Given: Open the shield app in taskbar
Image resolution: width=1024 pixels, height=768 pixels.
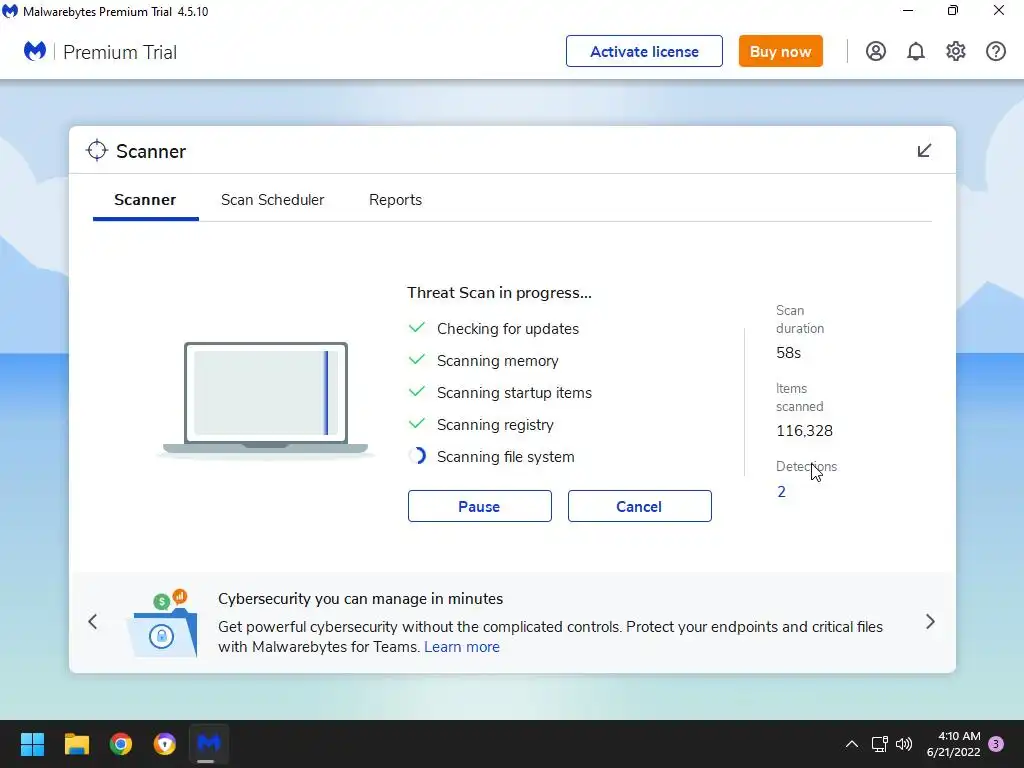Looking at the screenshot, I should coord(165,744).
